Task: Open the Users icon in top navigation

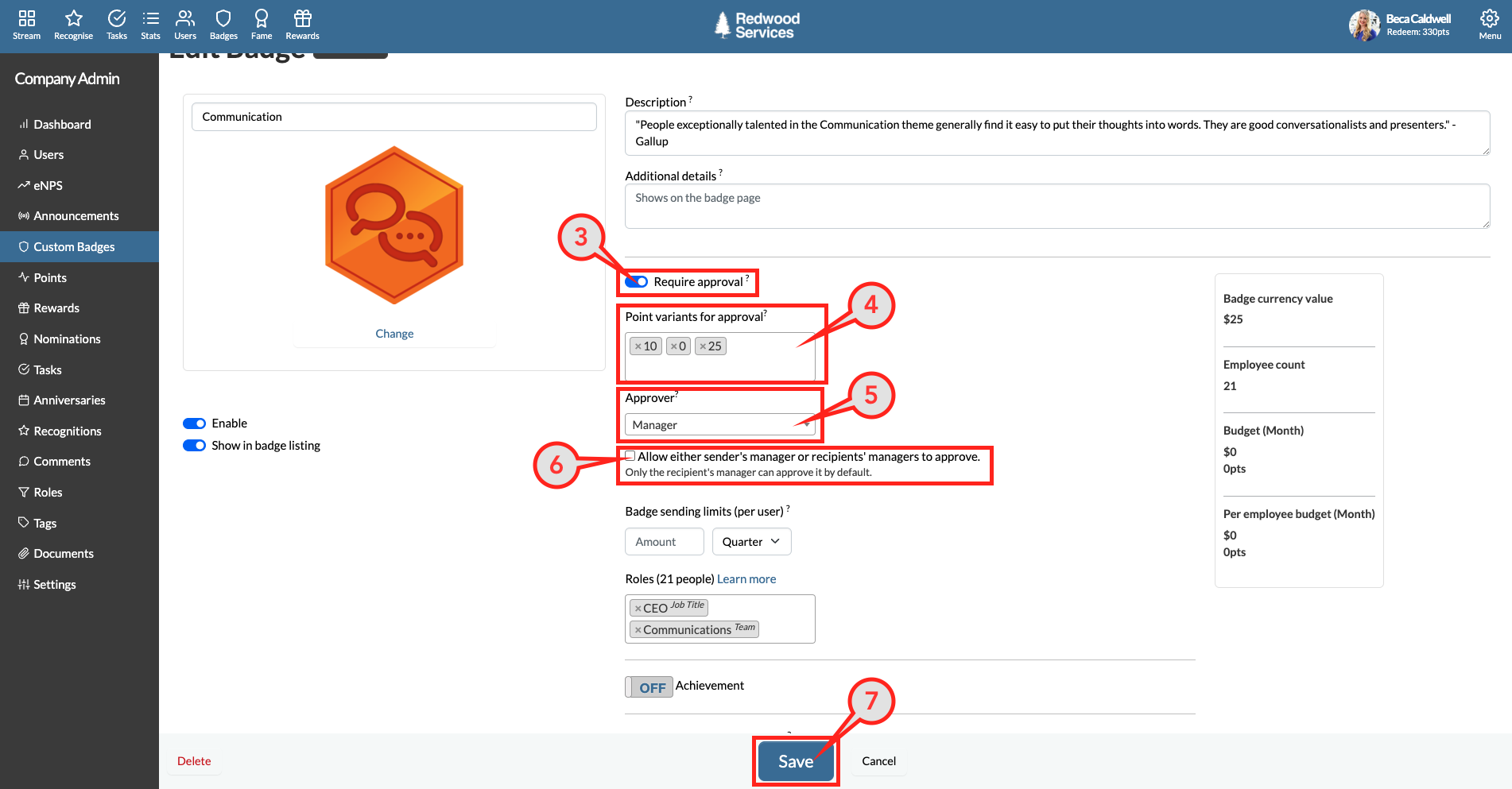Action: 185,24
